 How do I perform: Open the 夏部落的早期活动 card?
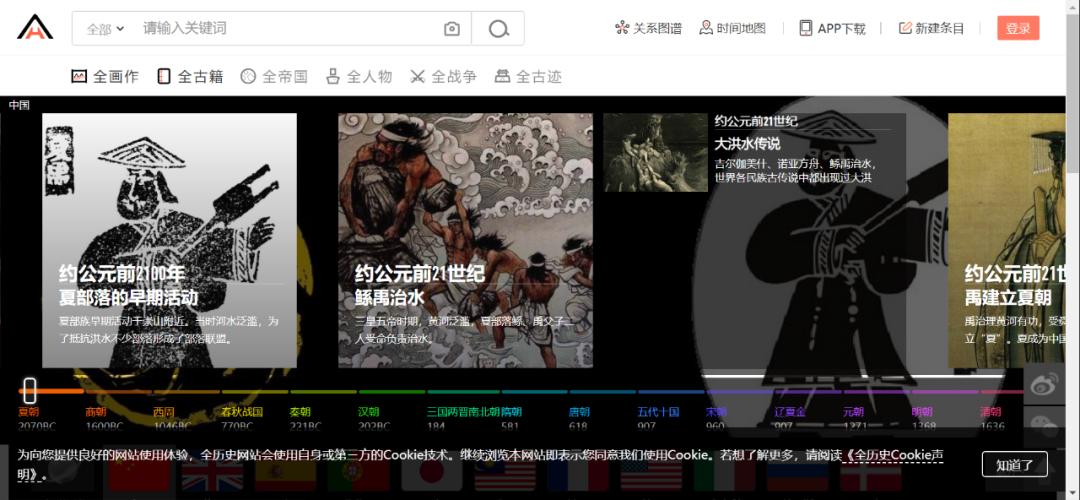(x=169, y=240)
